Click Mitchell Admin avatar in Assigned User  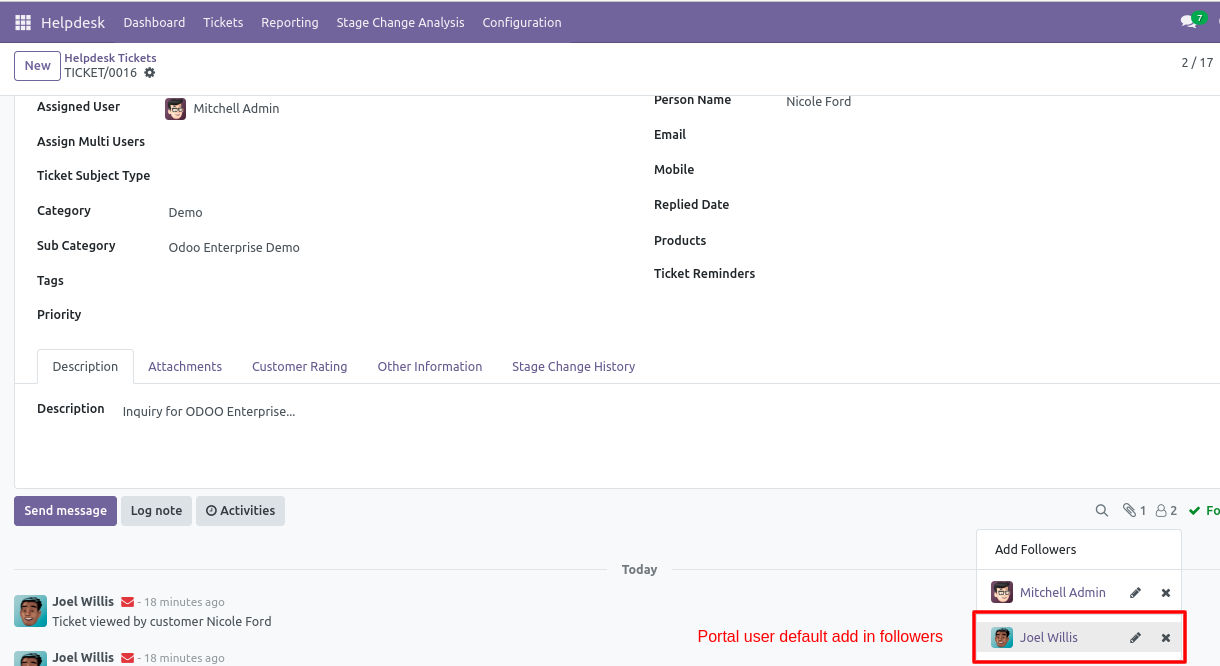pyautogui.click(x=176, y=109)
